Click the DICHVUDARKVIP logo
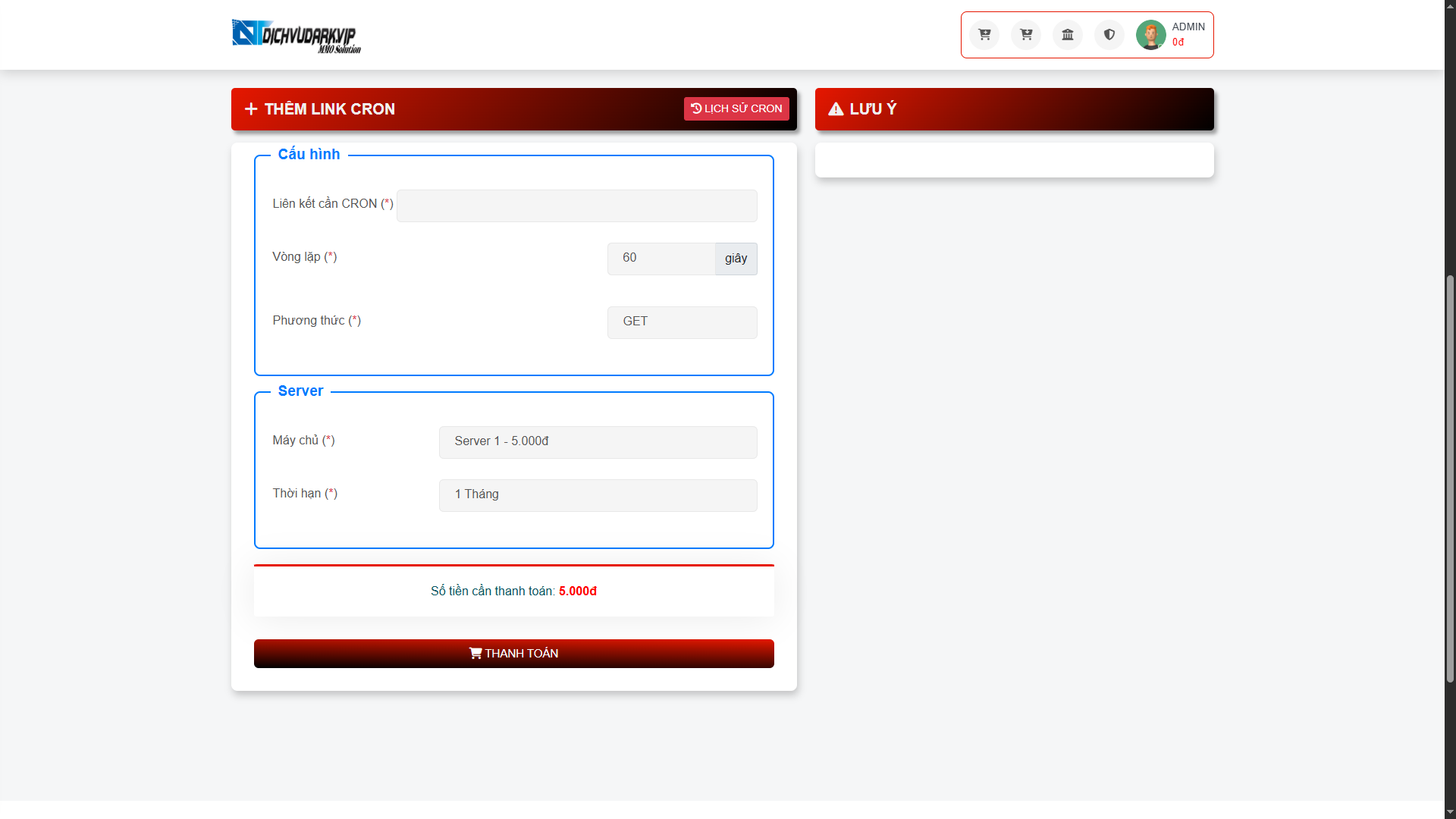Viewport: 1456px width, 819px height. point(296,36)
